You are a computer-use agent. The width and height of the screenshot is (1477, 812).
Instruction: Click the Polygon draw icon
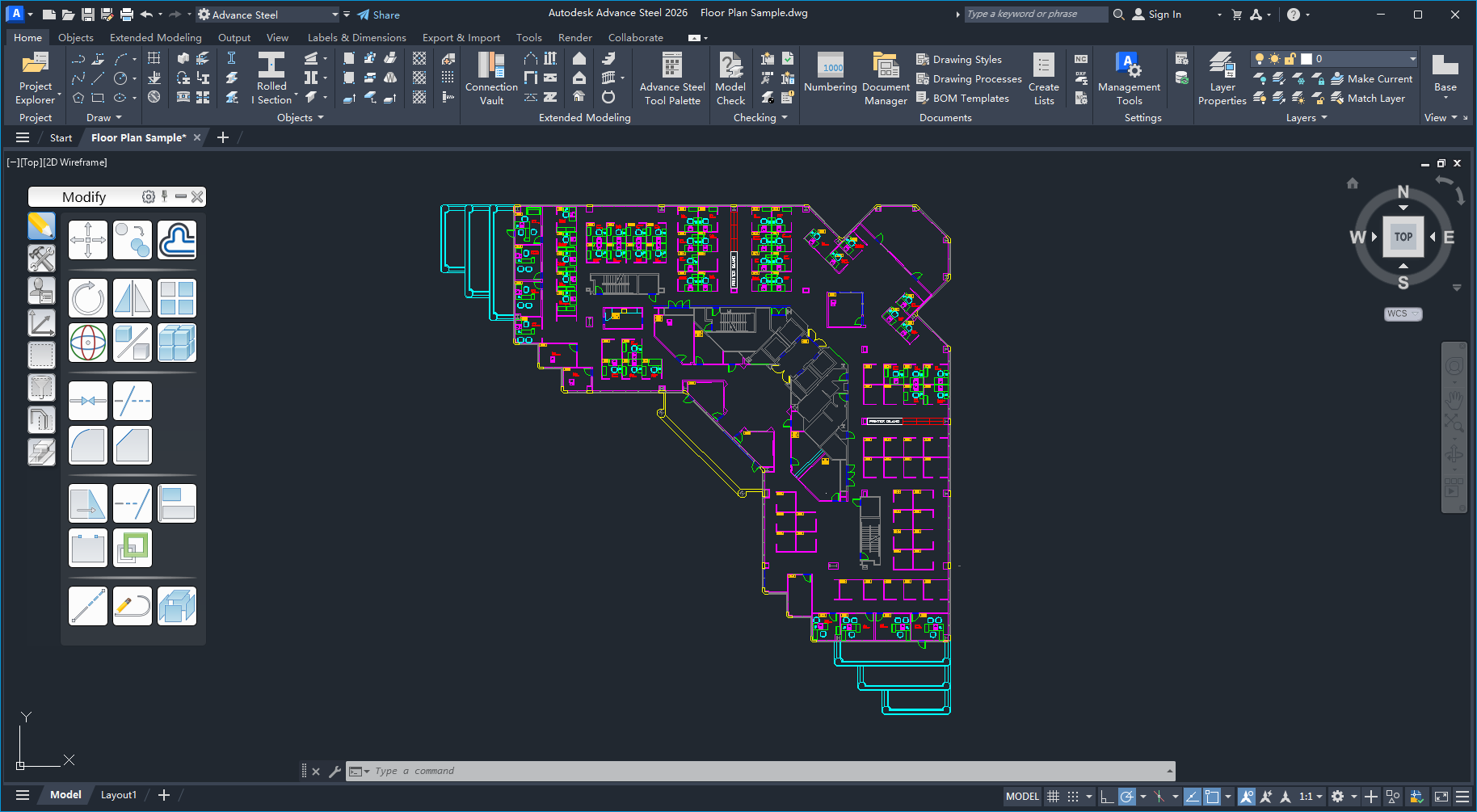(78, 98)
